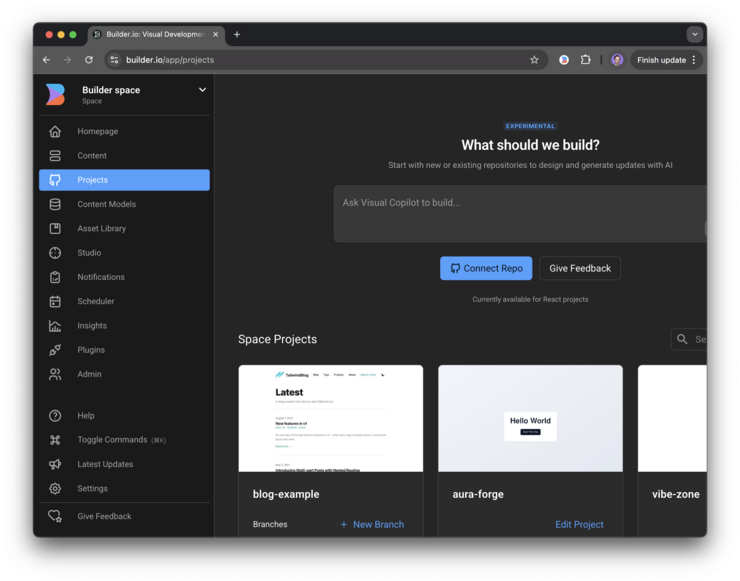Click the browser reload icon
Viewport: 740px width, 581px height.
pos(89,60)
